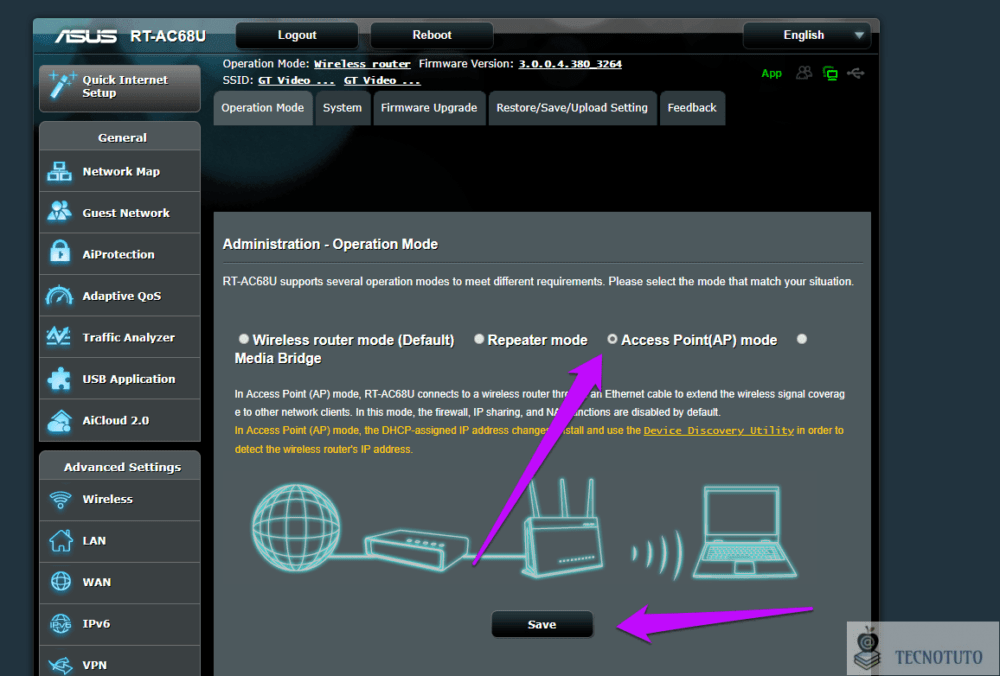The width and height of the screenshot is (1000, 676).
Task: Click the LAN house icon
Action: tap(61, 541)
